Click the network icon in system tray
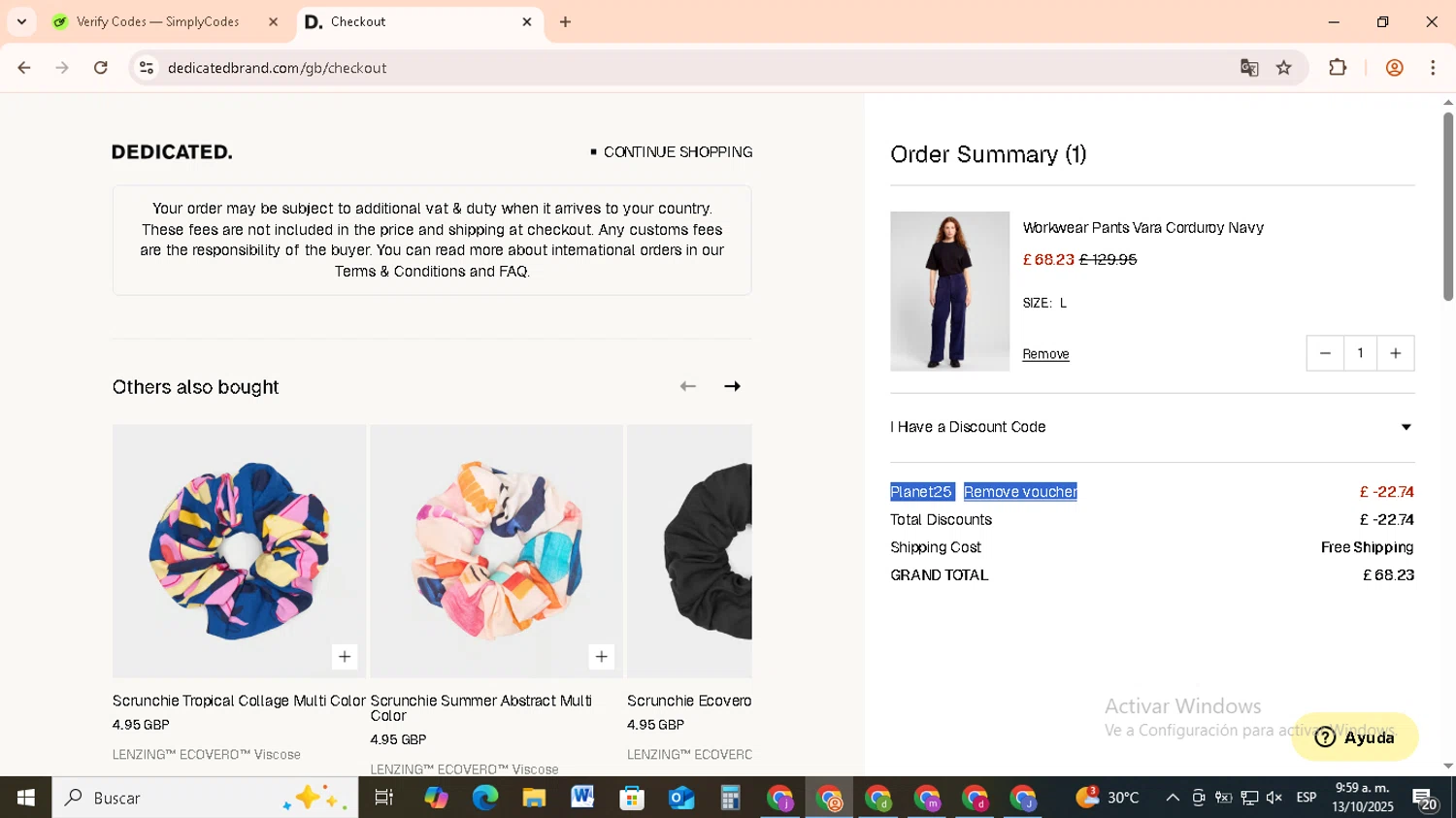The height and width of the screenshot is (818, 1456). coord(1249,798)
